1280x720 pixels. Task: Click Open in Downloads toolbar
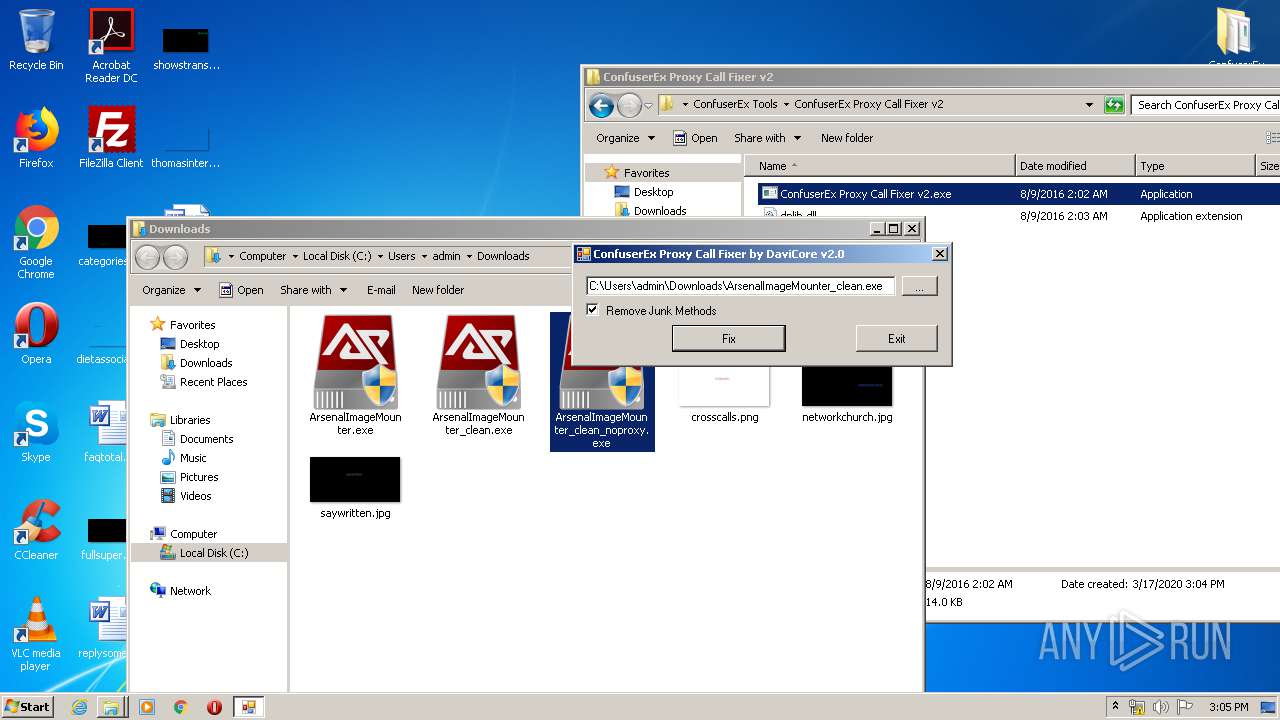click(x=241, y=290)
